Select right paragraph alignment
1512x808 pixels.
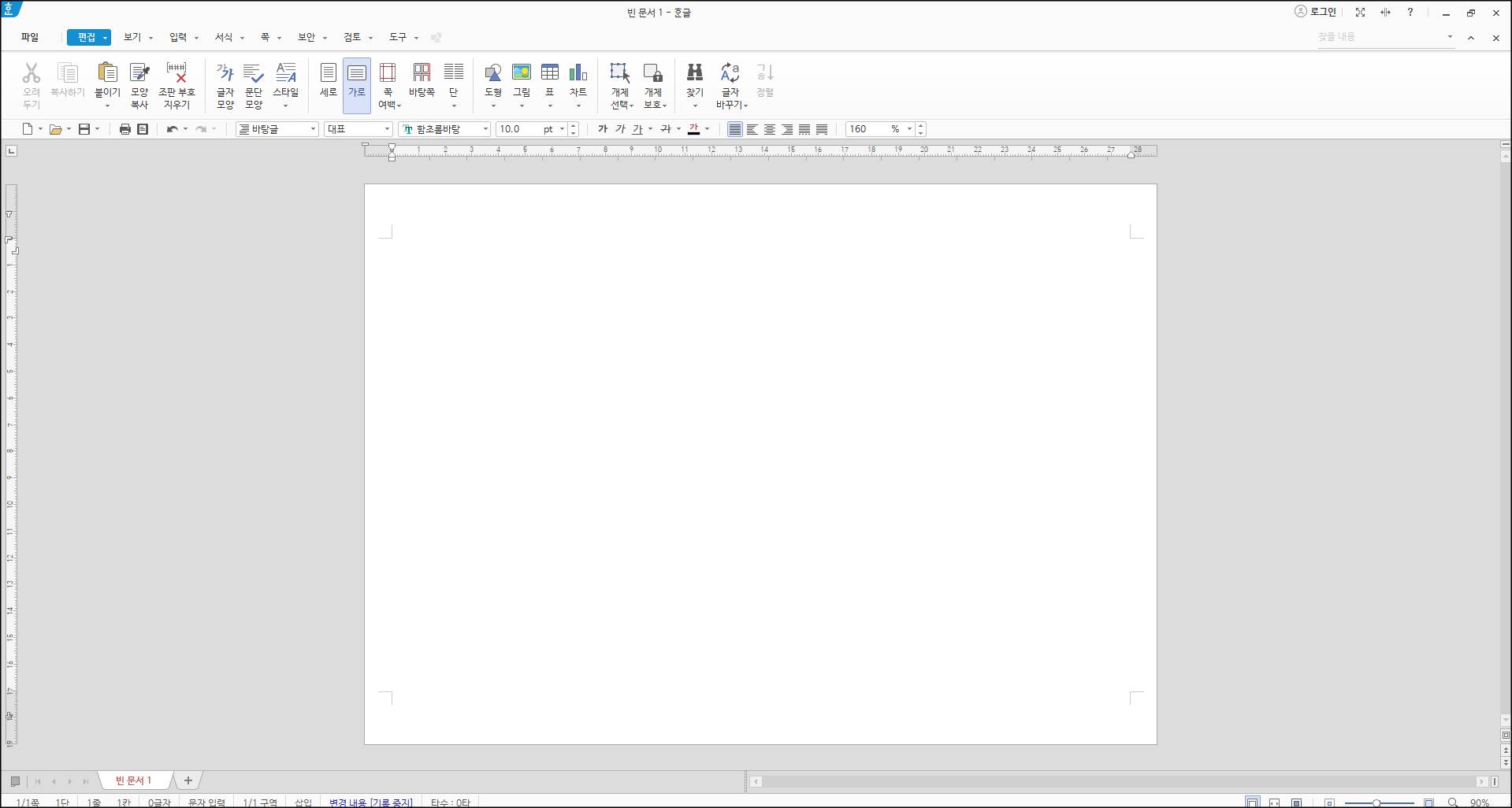pos(787,129)
